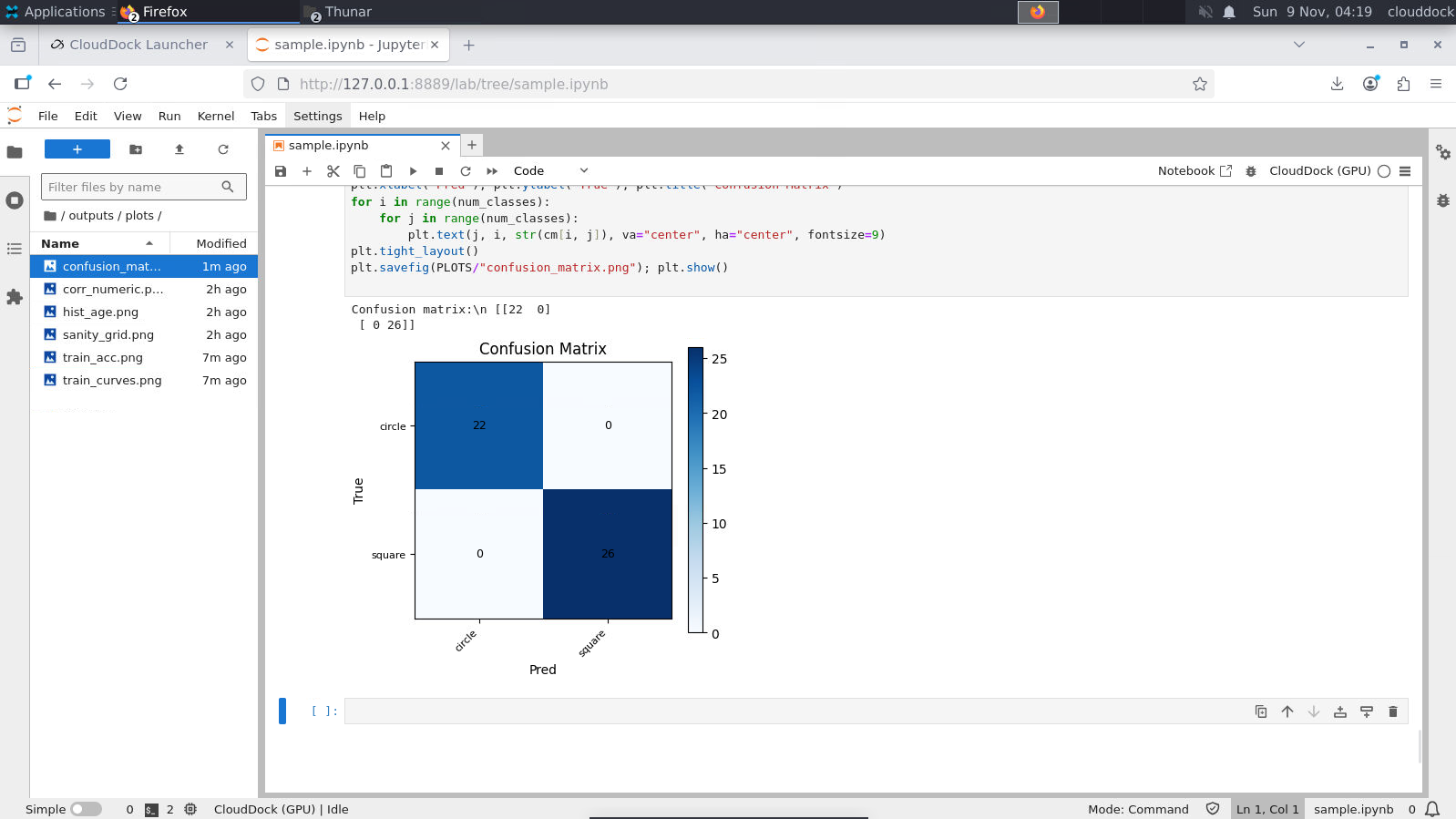Open the Settings menu
This screenshot has height=819, width=1456.
(317, 116)
